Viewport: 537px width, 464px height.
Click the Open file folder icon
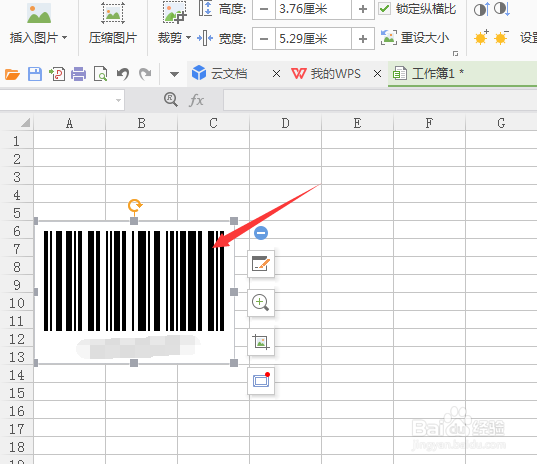coord(12,74)
